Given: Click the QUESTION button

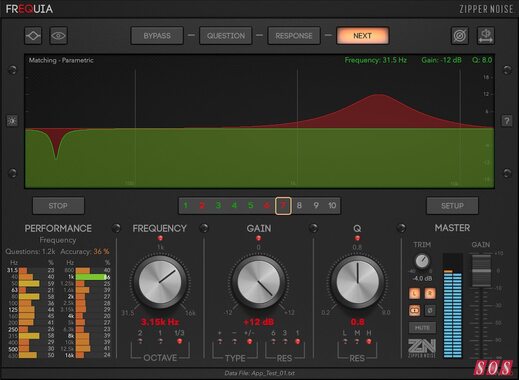Looking at the screenshot, I should tap(226, 36).
